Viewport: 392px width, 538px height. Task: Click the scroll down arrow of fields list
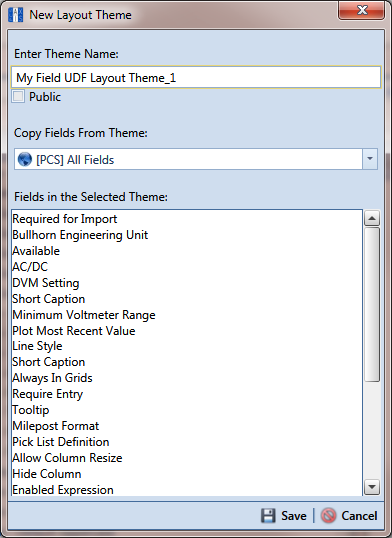pos(372,487)
